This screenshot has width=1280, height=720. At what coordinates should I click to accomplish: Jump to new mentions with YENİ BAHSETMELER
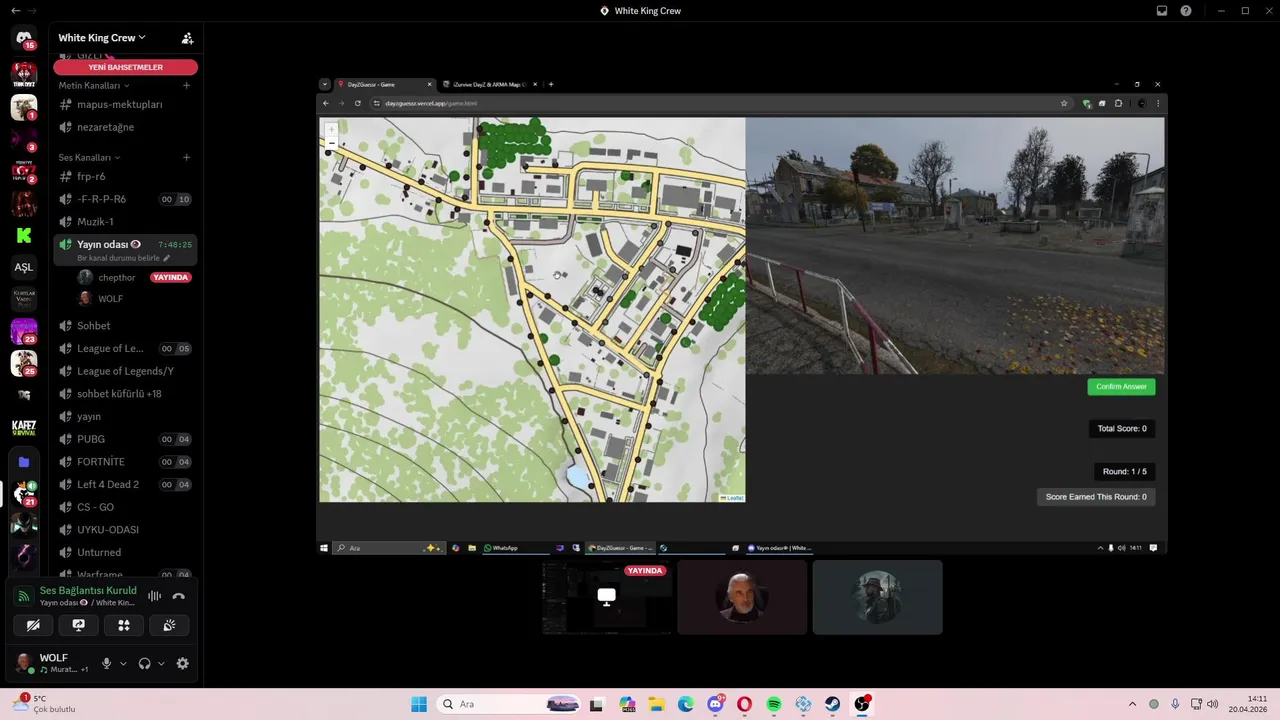(x=125, y=67)
